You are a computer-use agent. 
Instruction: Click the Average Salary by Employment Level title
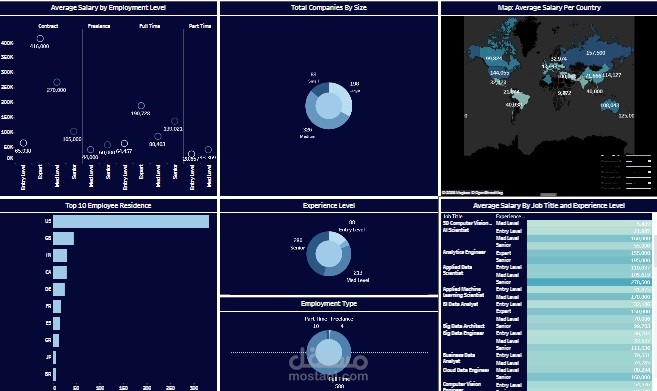[x=109, y=8]
